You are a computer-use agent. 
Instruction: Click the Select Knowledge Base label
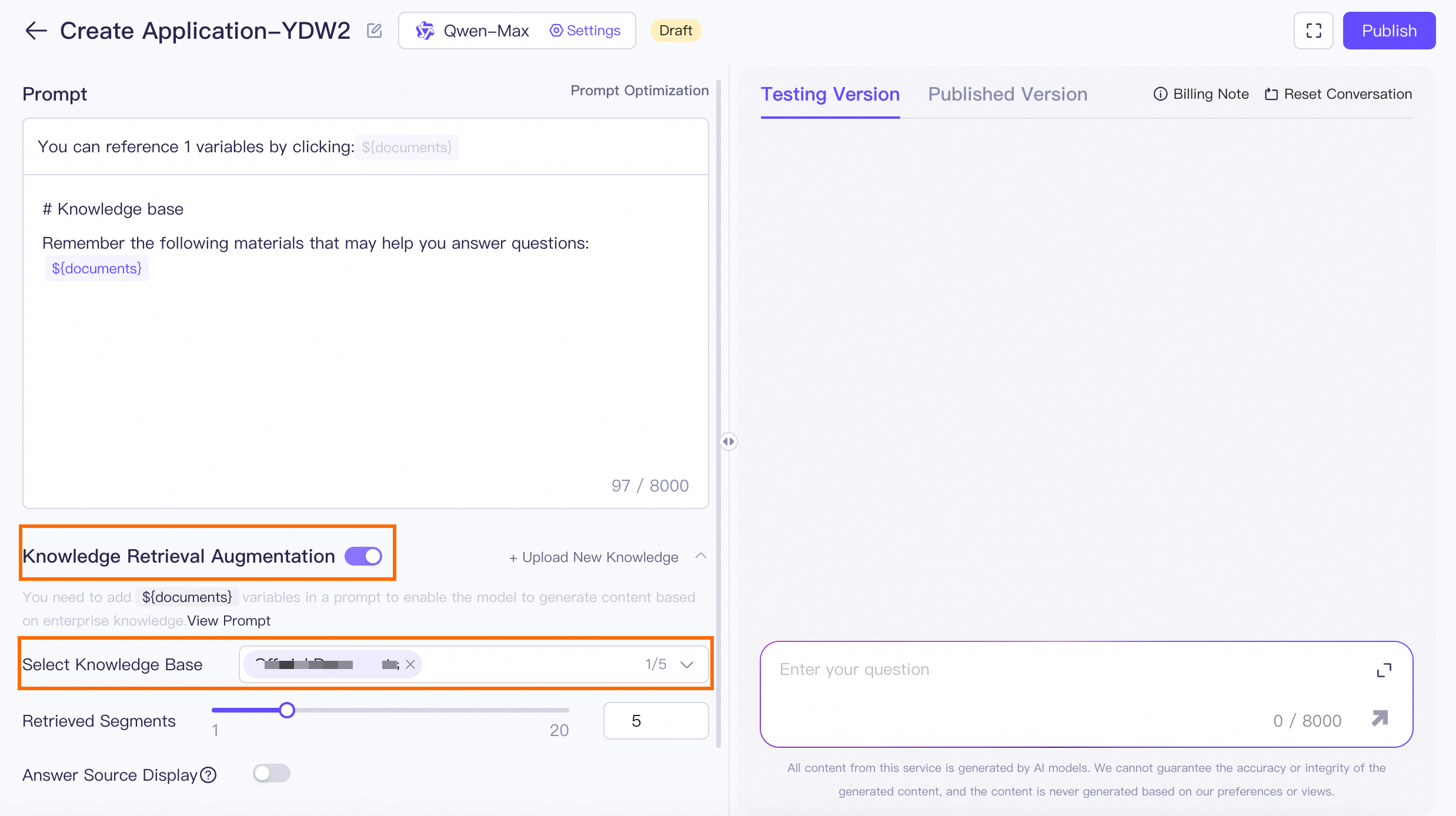[x=112, y=664]
